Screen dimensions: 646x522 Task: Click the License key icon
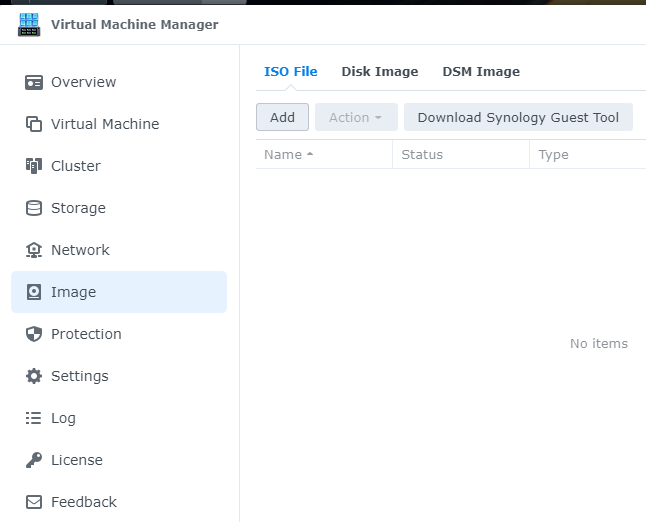[x=34, y=460]
